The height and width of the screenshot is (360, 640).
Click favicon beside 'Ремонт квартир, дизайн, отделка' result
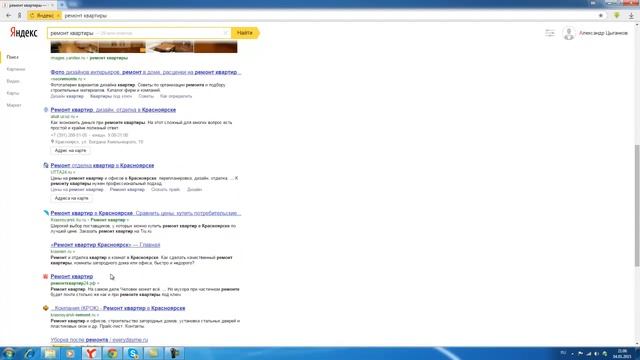[46, 110]
